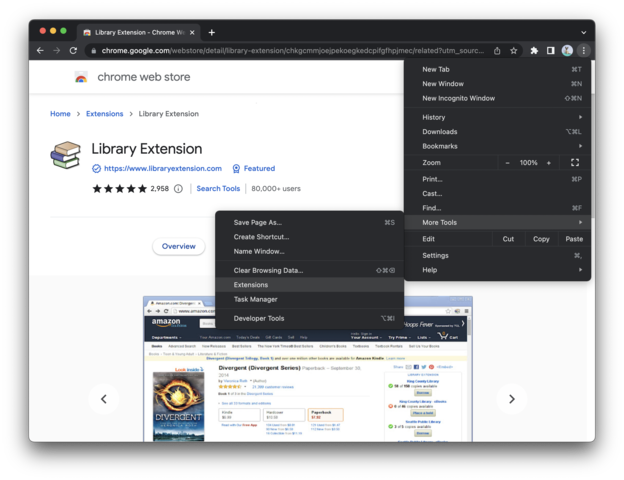Go to next screenshot with right arrow

(512, 399)
